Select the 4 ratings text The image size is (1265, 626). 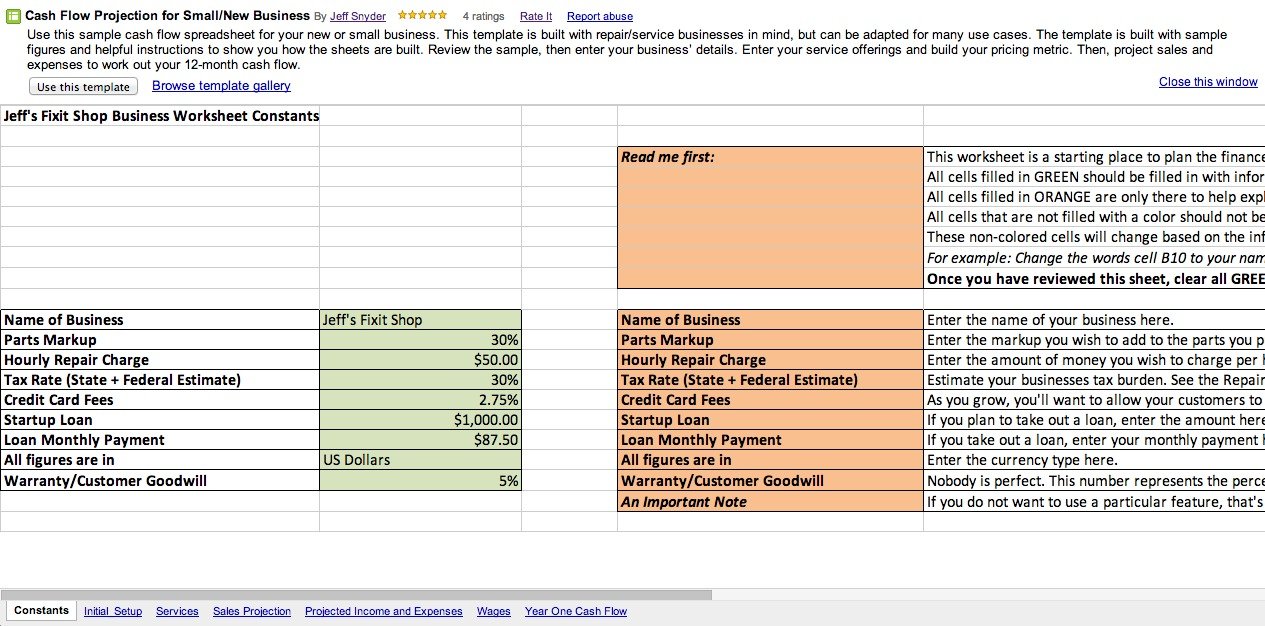(483, 17)
